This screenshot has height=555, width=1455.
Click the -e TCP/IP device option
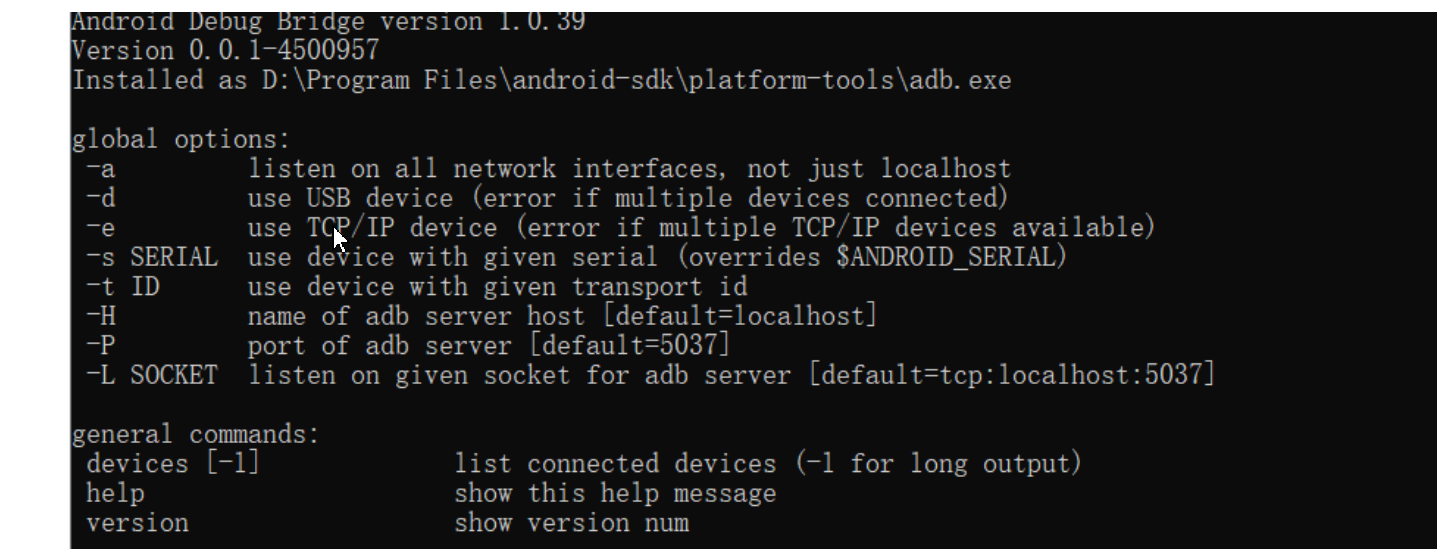coord(101,228)
